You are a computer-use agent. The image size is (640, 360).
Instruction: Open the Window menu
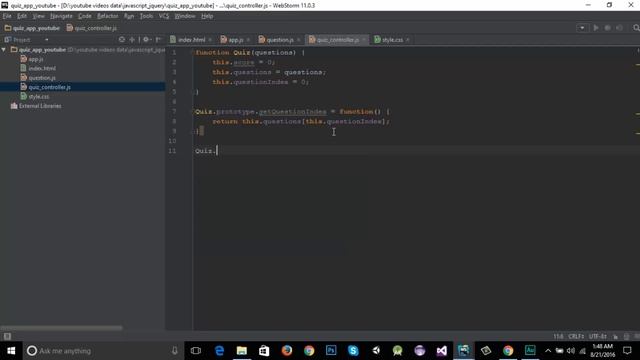[x=185, y=16]
